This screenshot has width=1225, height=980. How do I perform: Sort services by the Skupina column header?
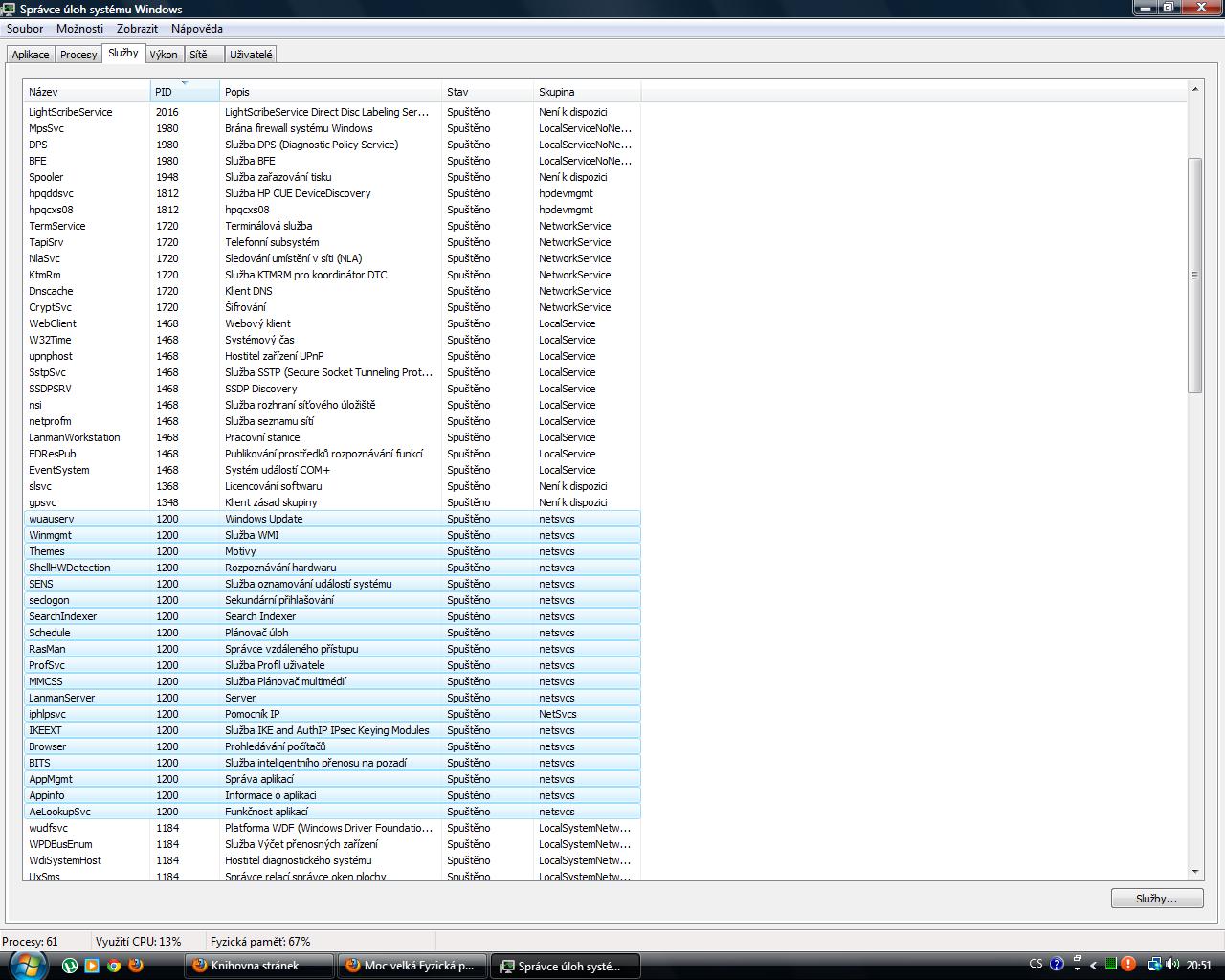587,92
